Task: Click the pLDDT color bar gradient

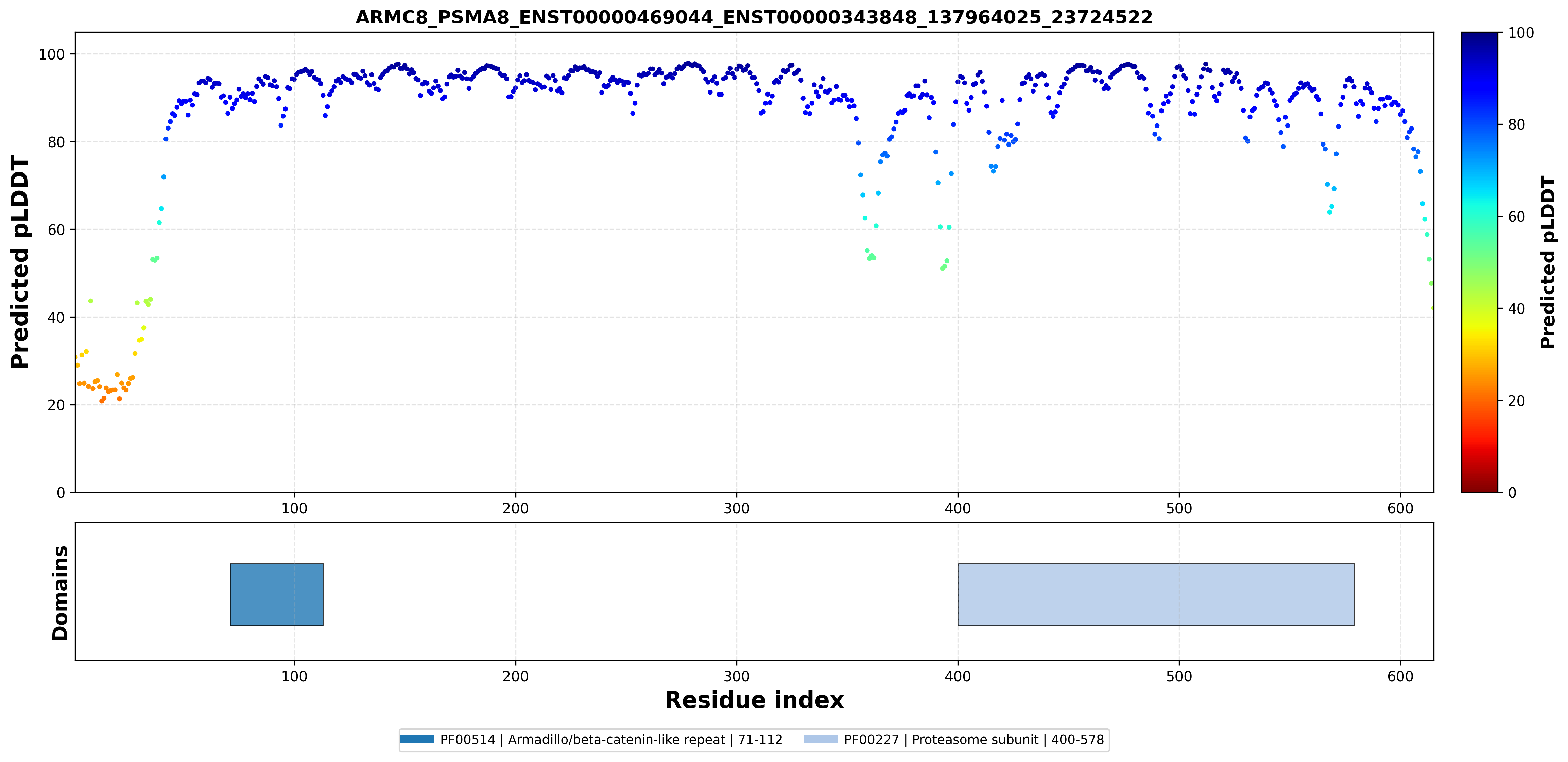Action: (x=1480, y=262)
